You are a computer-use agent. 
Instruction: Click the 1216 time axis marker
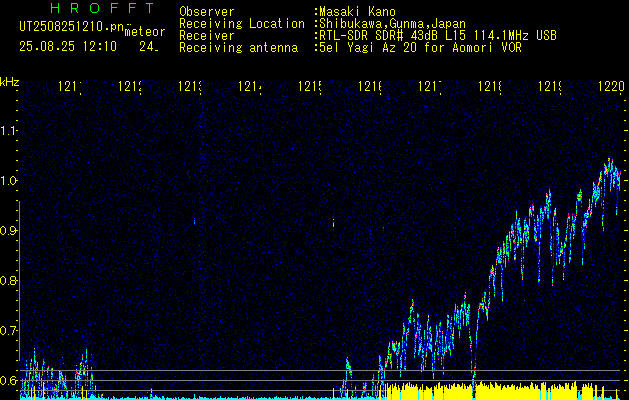coord(370,86)
